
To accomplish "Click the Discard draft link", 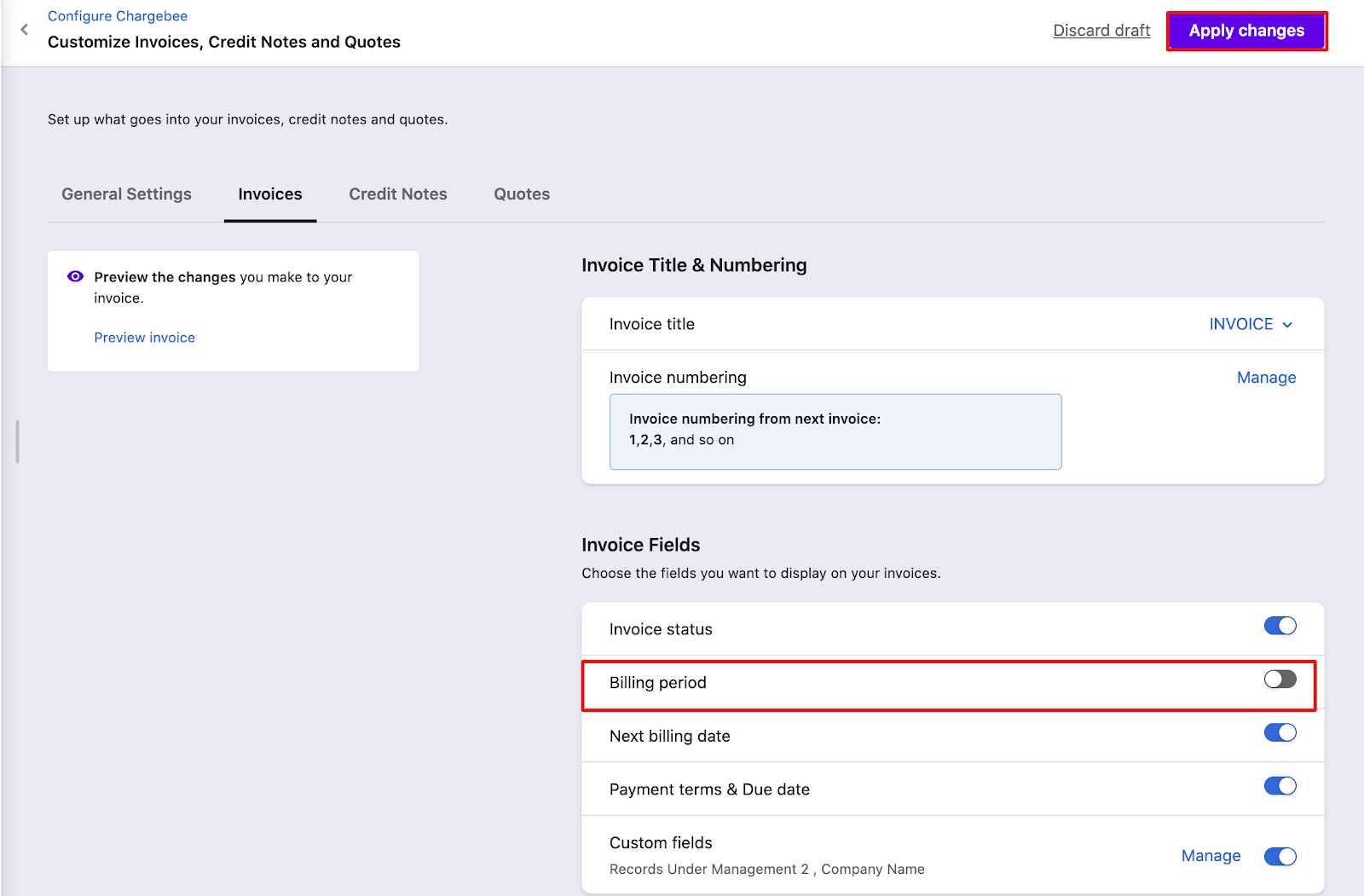I will pyautogui.click(x=1101, y=31).
